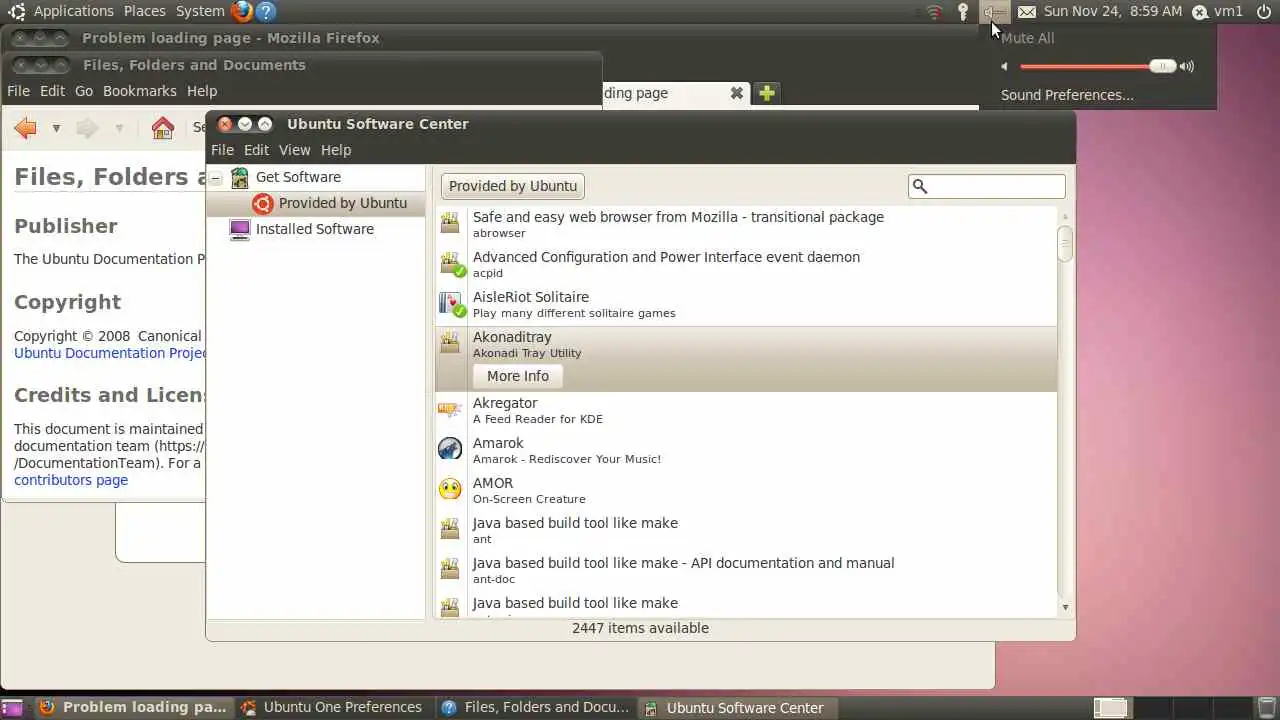Open the power/shutdown icon in panel
This screenshot has width=1280, height=720.
point(1264,11)
